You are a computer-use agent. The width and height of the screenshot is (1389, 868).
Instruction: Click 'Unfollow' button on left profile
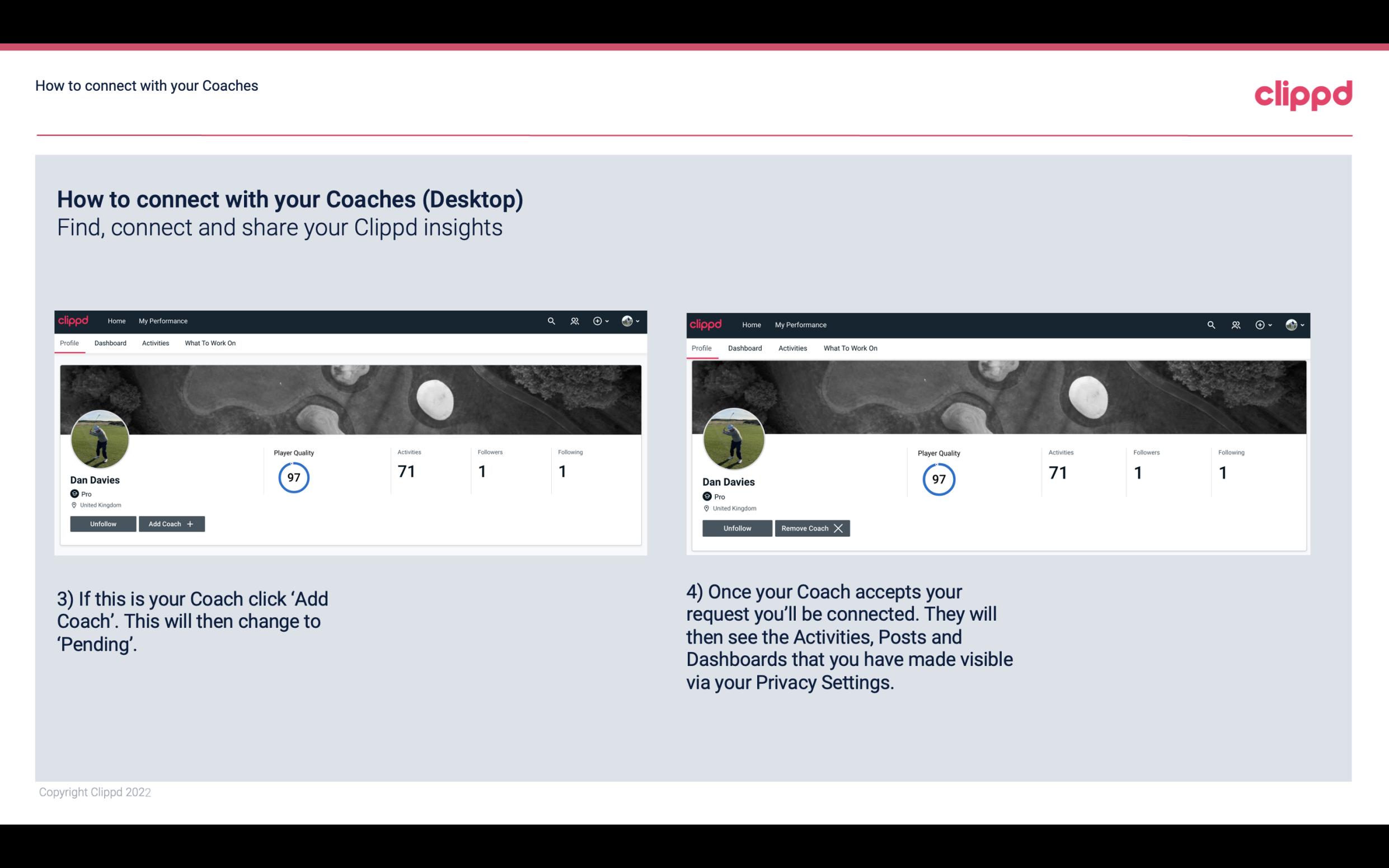coord(103,524)
